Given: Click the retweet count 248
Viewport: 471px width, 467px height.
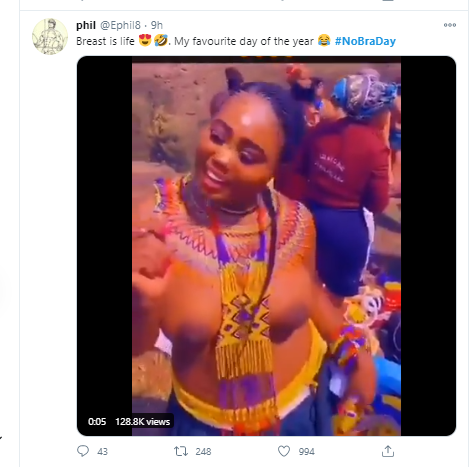Looking at the screenshot, I should coord(203,452).
